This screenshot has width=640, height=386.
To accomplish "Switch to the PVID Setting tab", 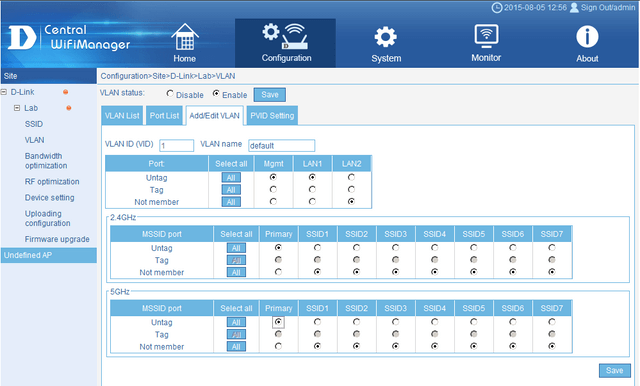I will (x=272, y=116).
